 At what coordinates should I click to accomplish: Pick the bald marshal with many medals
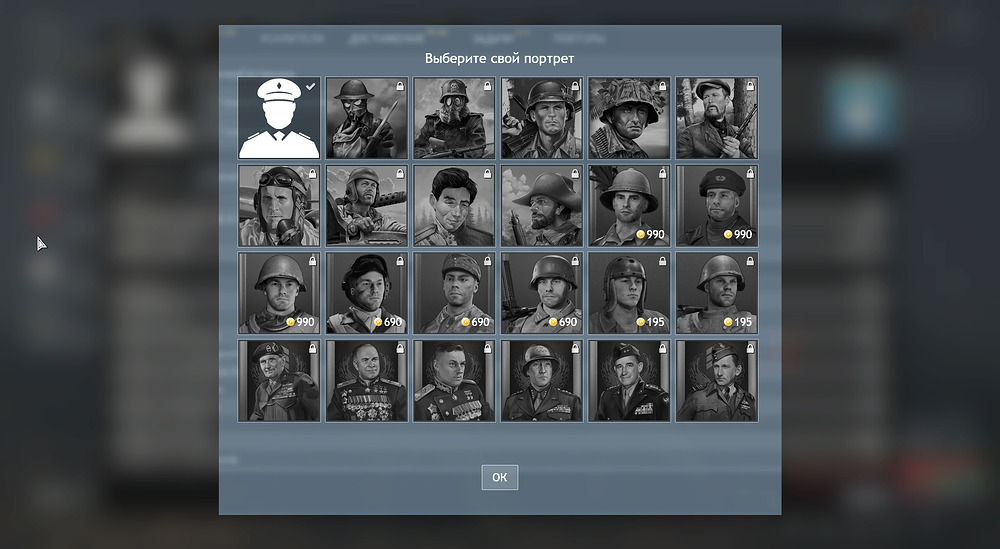(367, 381)
